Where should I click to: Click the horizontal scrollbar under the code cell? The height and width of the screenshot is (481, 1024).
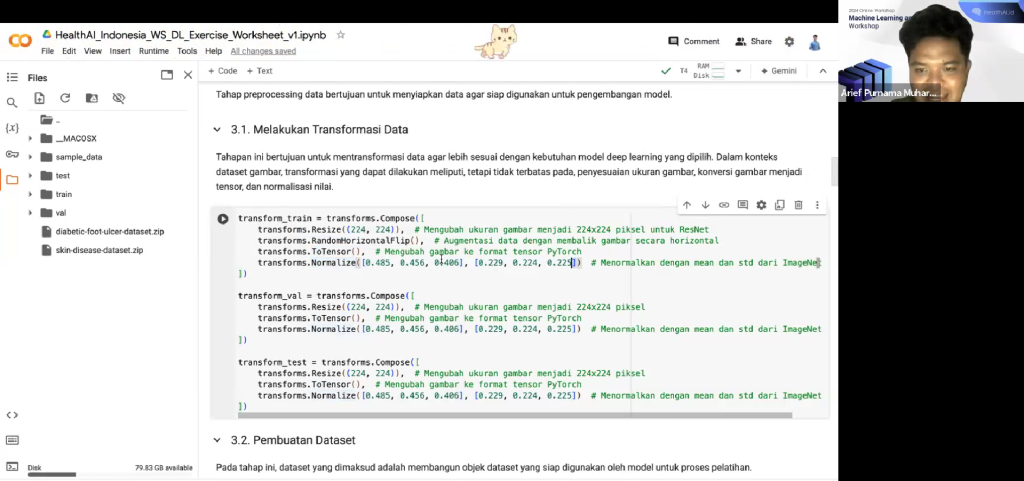coord(500,415)
